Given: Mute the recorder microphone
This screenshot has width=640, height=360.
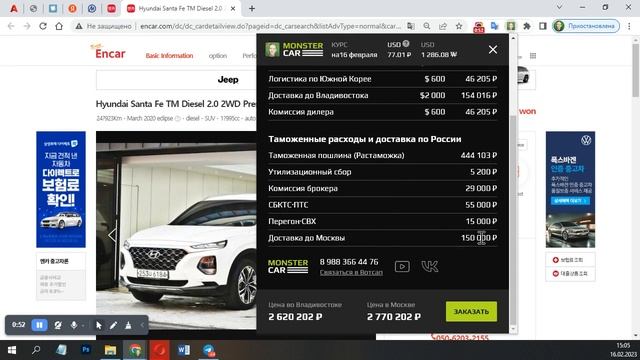Looking at the screenshot, I should click(x=74, y=325).
